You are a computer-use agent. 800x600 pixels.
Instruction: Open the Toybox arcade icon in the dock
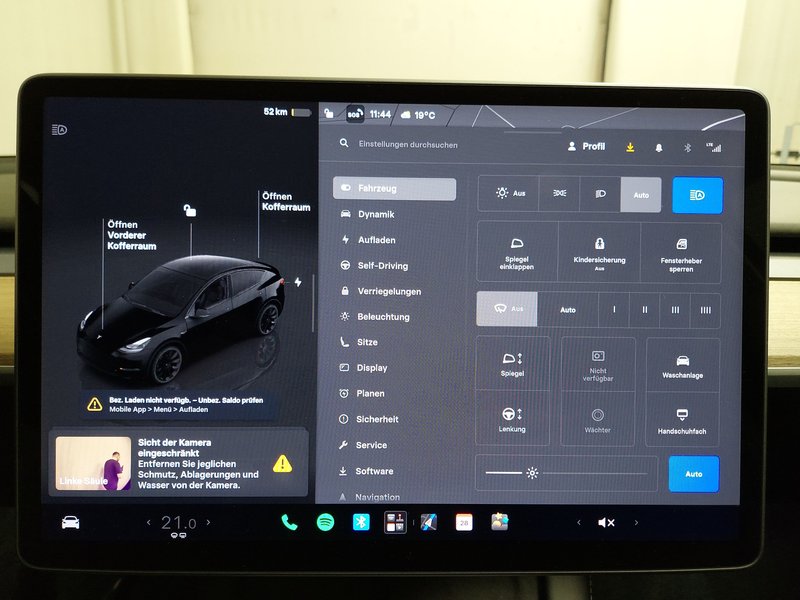coord(499,522)
